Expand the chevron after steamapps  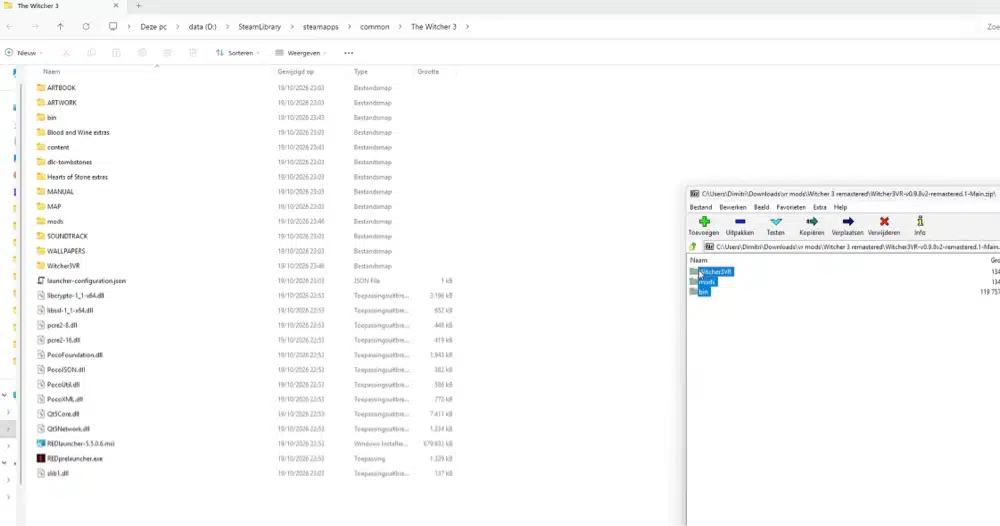pyautogui.click(x=349, y=27)
